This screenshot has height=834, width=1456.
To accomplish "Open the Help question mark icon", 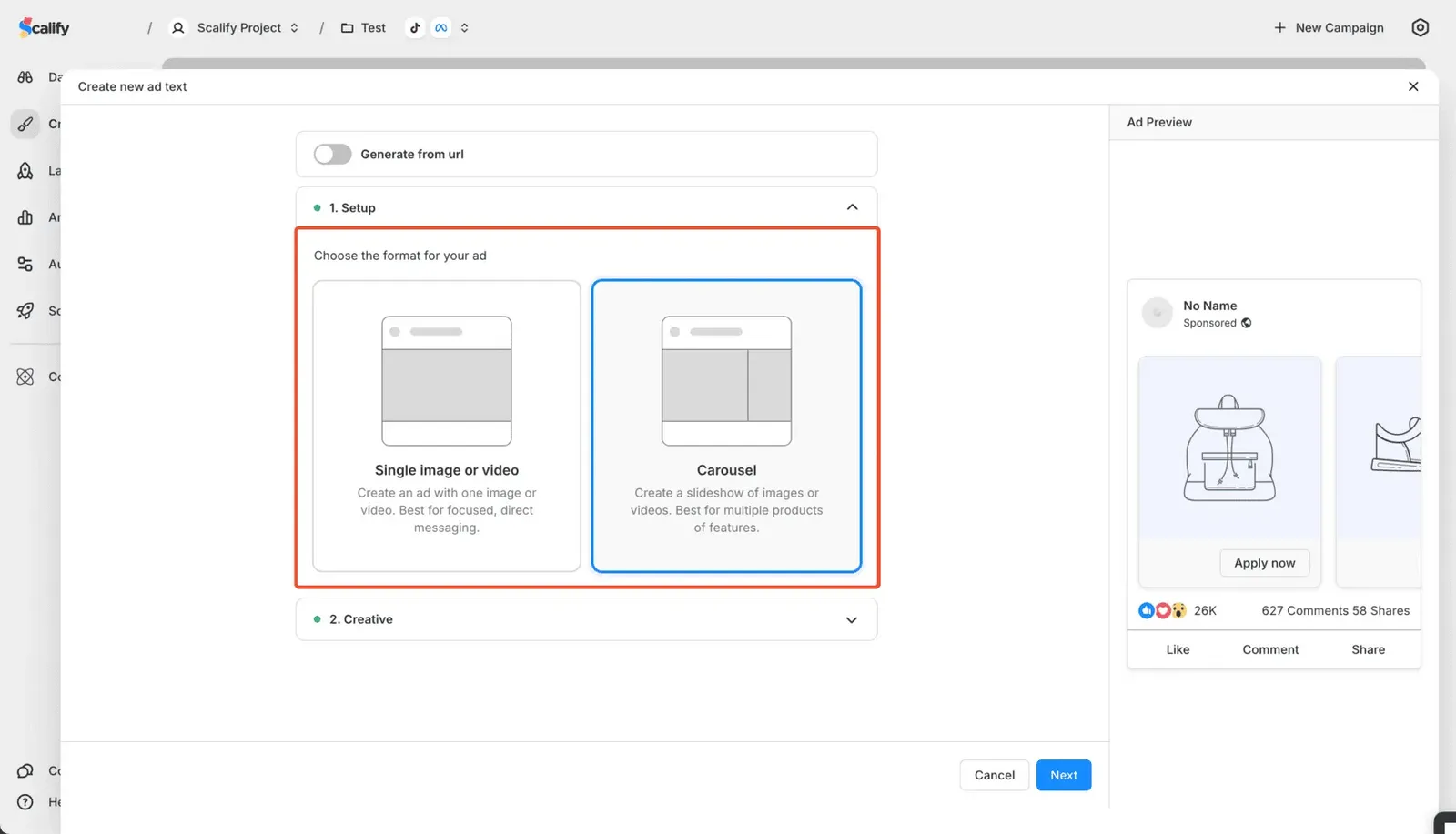I will (25, 801).
